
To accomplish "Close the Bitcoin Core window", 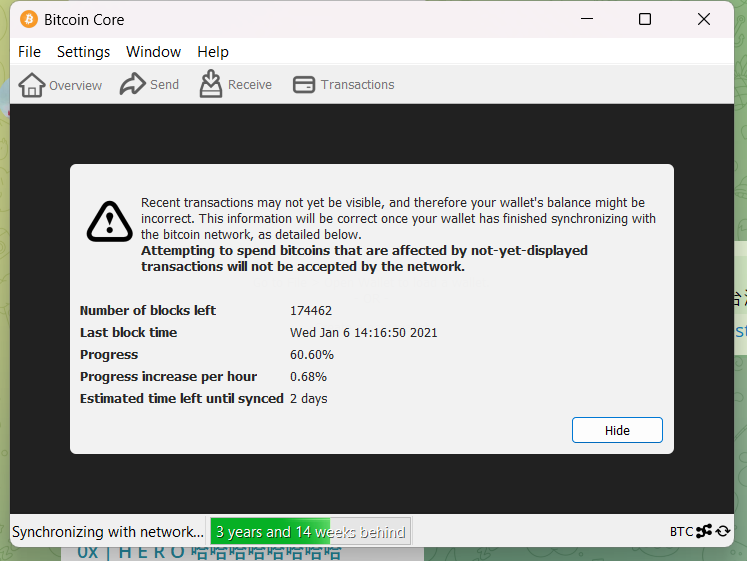I will click(x=704, y=19).
